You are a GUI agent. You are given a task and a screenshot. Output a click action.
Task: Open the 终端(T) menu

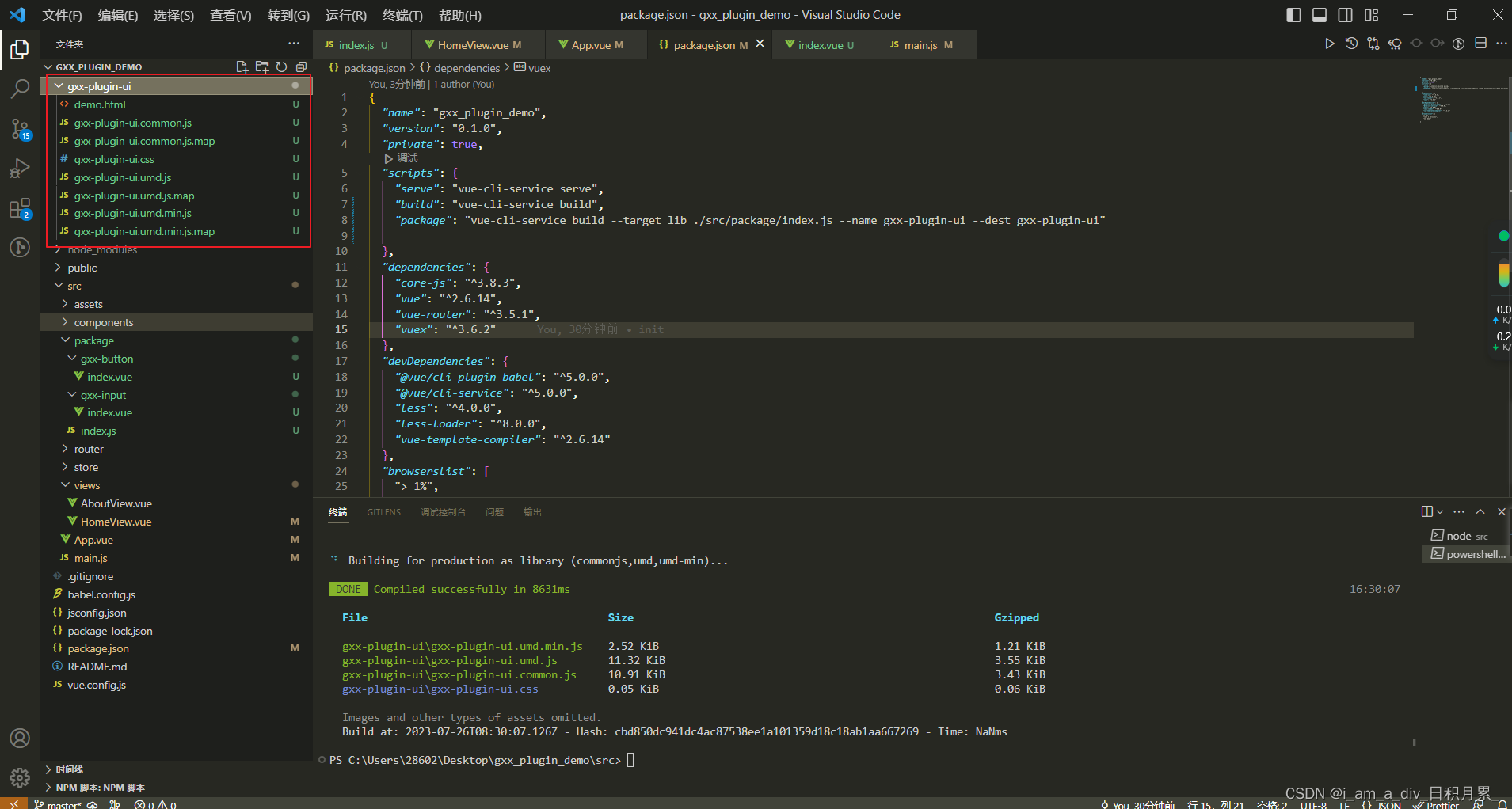pyautogui.click(x=402, y=15)
